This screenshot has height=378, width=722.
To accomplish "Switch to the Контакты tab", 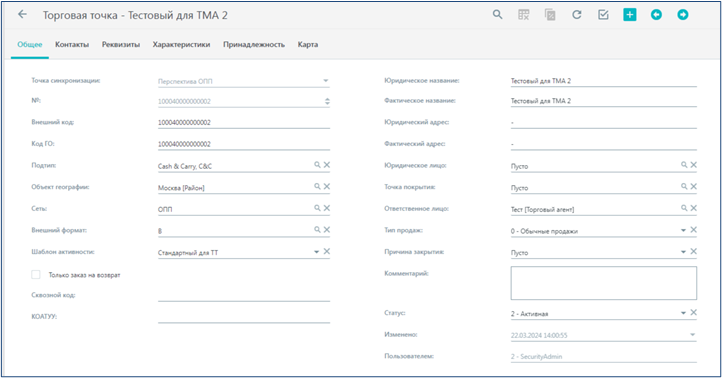I will [x=72, y=45].
